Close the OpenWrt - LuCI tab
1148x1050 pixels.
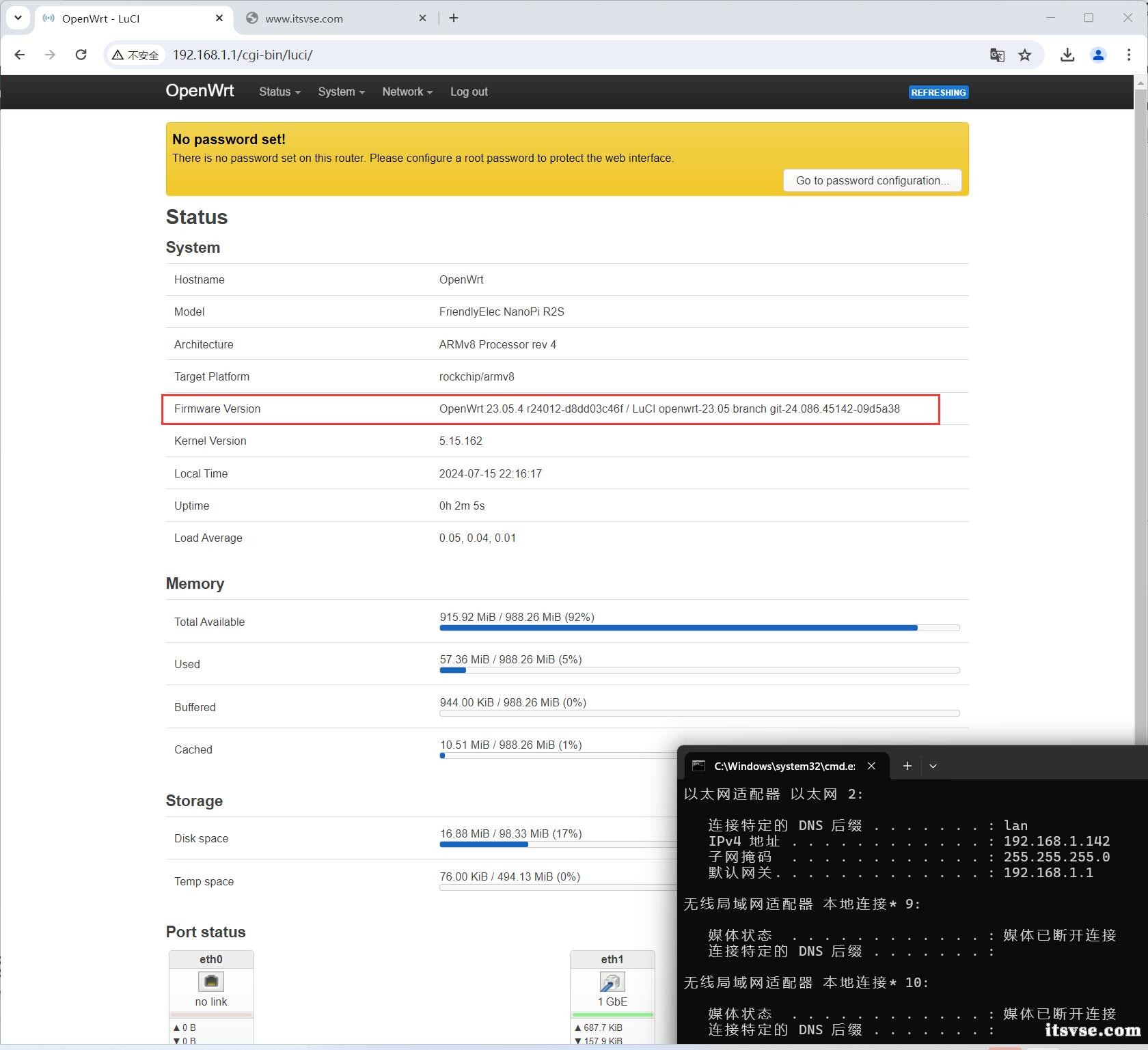tap(219, 18)
